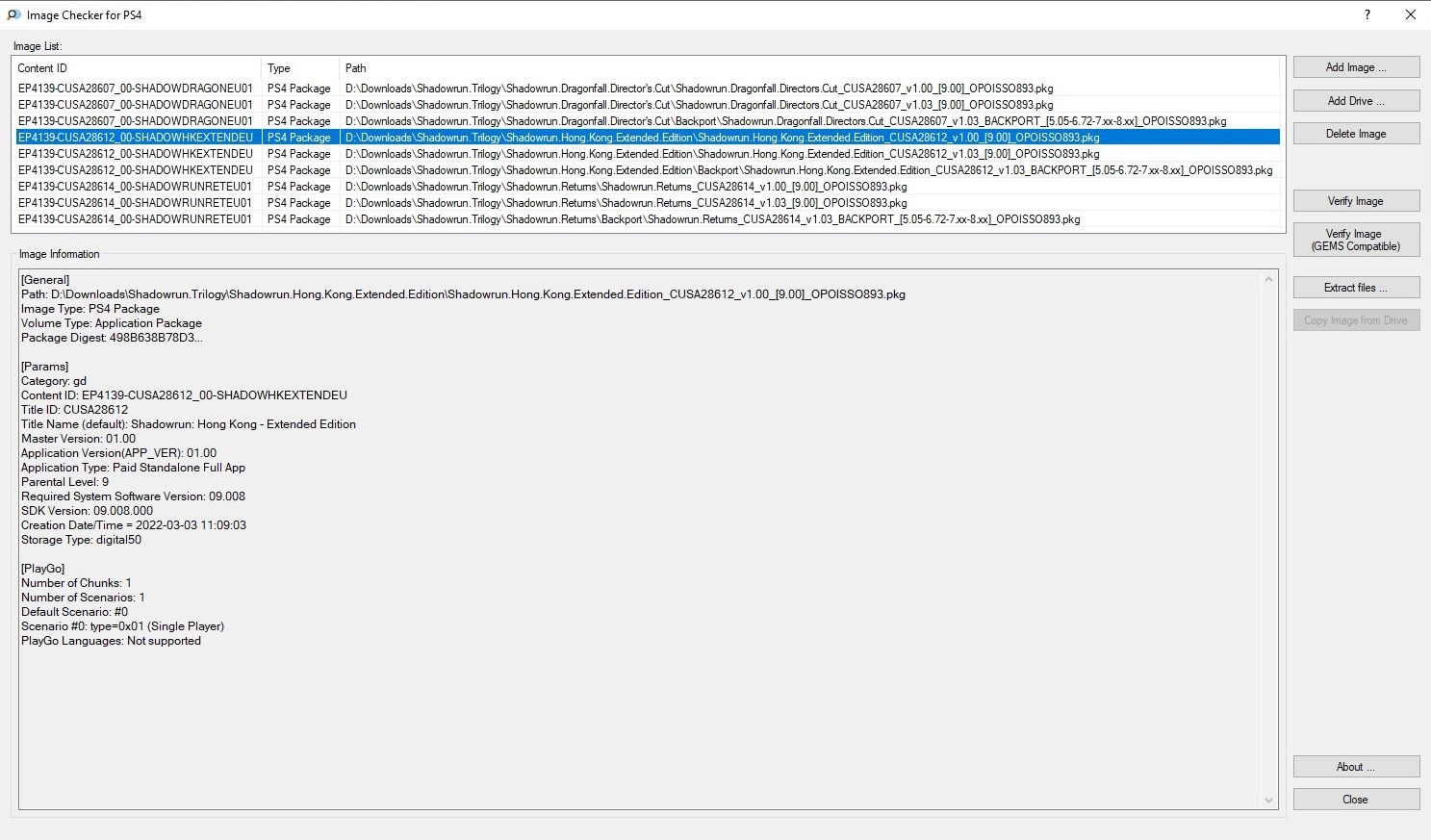Click the Package Digest line in info
Image resolution: width=1431 pixels, height=840 pixels.
click(x=112, y=338)
